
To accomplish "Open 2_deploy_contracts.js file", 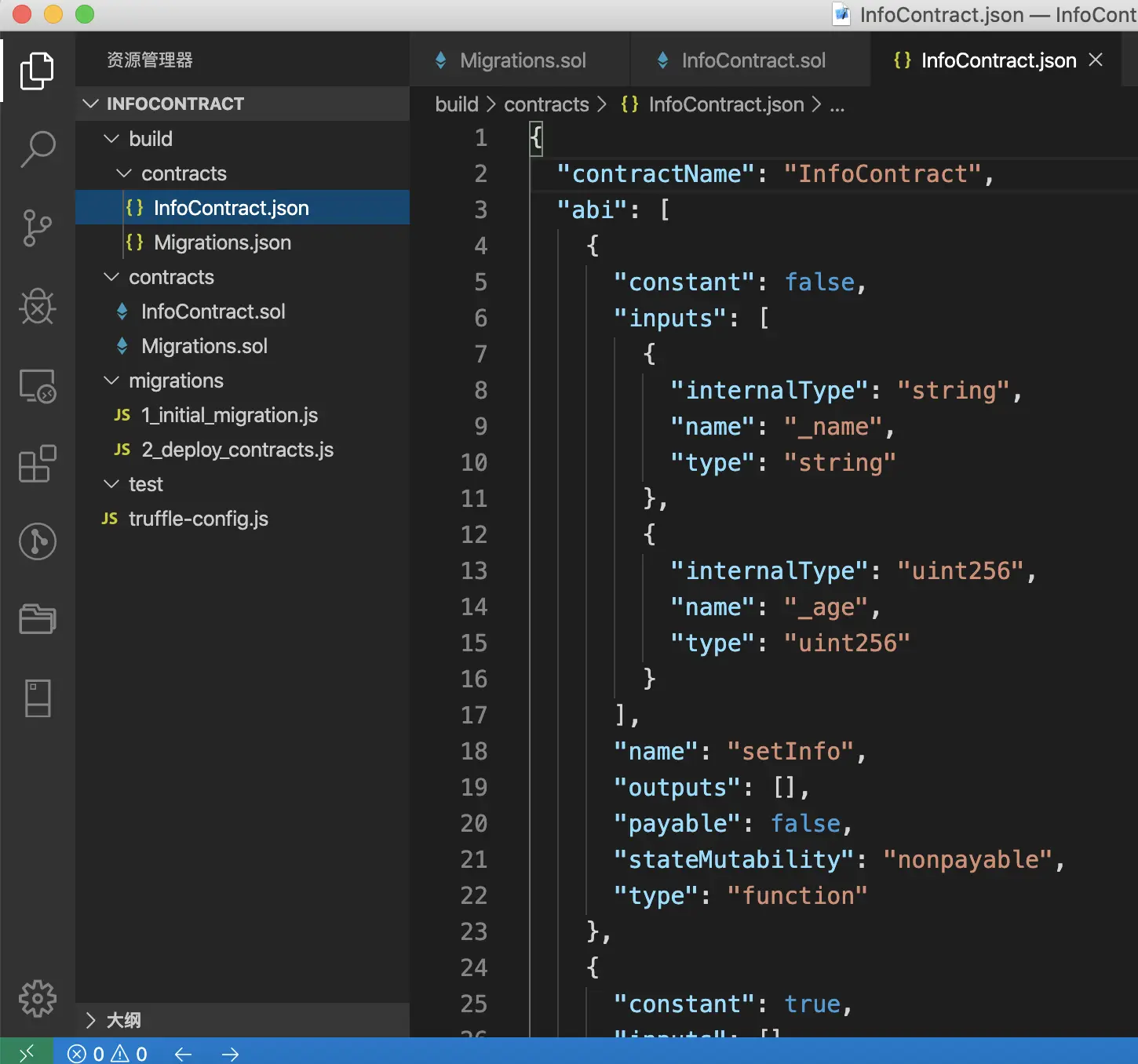I will pos(237,450).
